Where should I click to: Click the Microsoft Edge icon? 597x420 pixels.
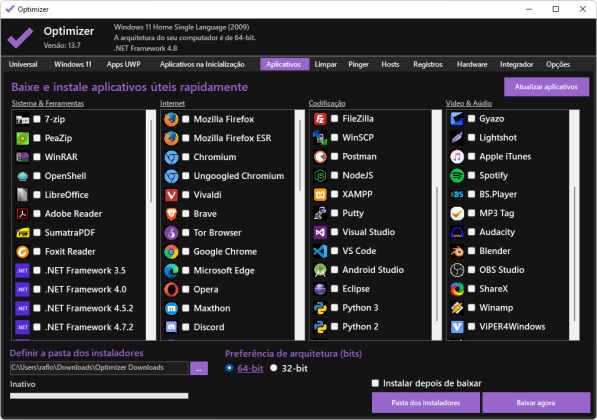coord(171,271)
